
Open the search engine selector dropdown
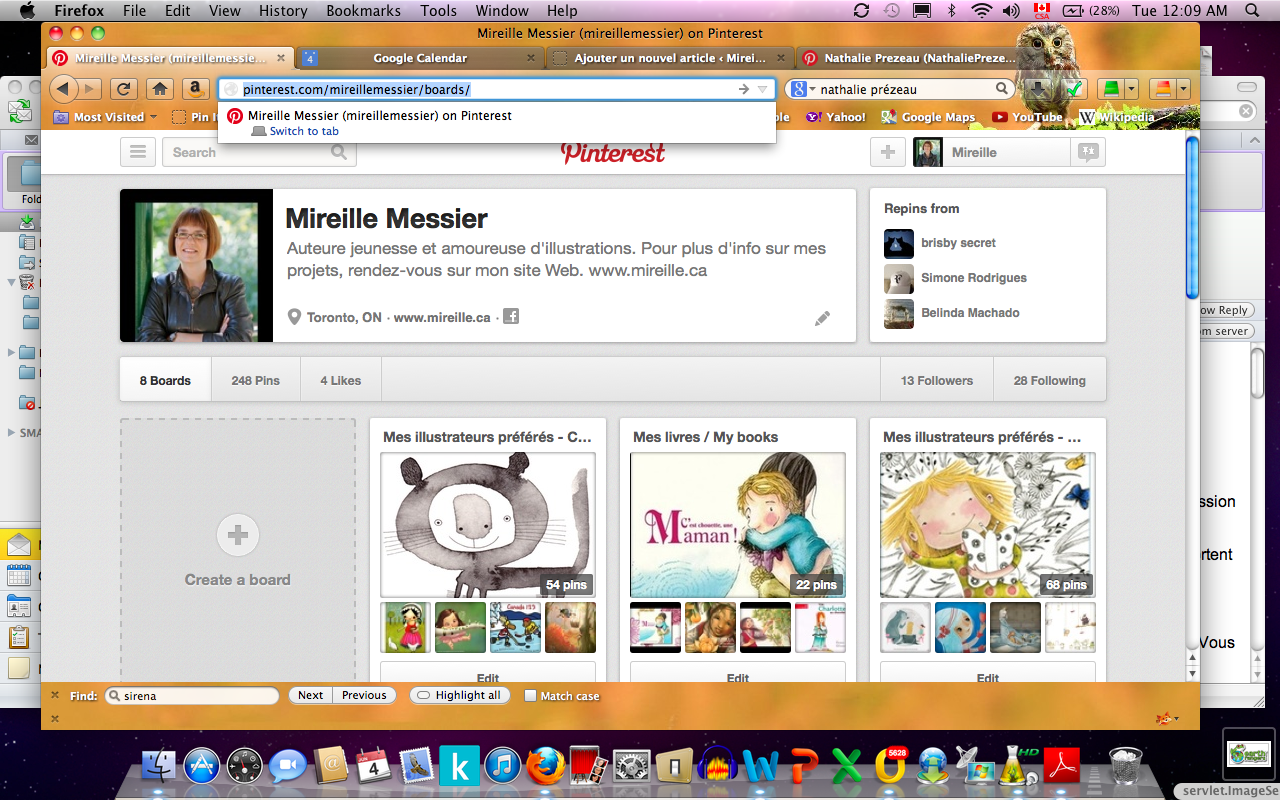[802, 89]
